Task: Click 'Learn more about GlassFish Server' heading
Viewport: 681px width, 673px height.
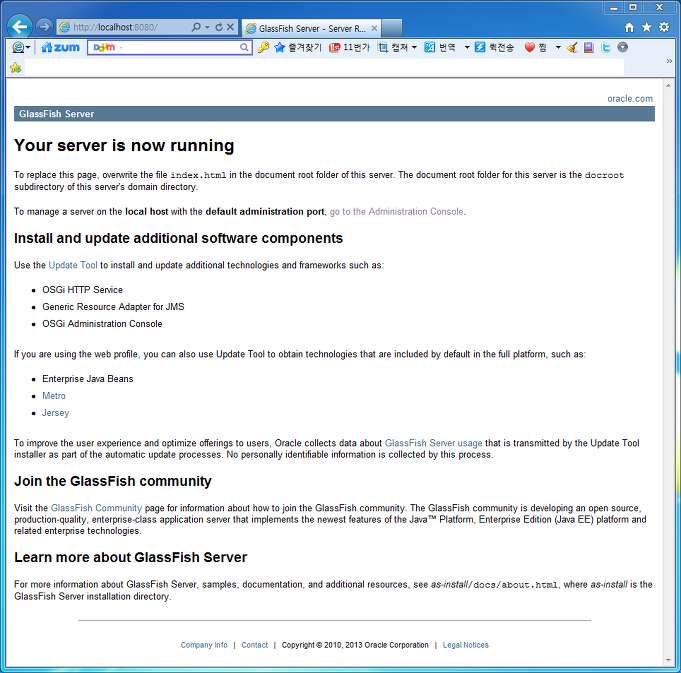Action: (131, 557)
